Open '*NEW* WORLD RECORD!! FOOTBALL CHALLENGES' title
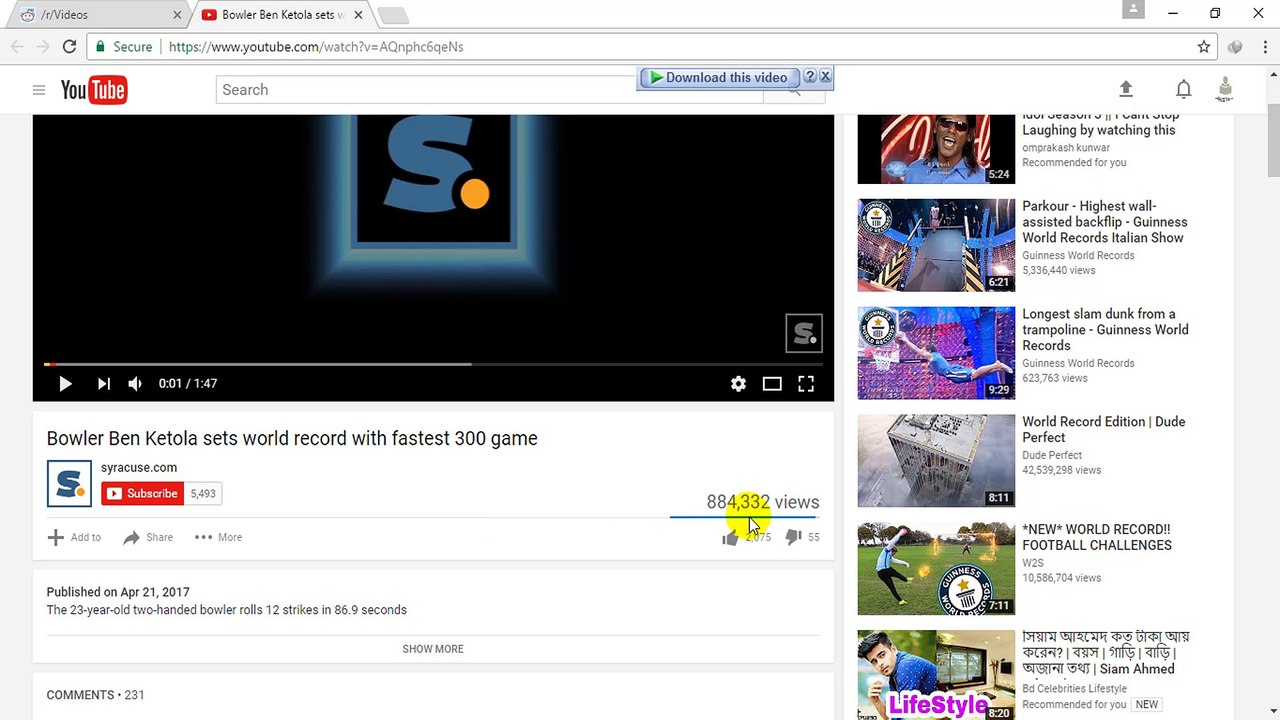1280x720 pixels. pyautogui.click(x=1097, y=538)
